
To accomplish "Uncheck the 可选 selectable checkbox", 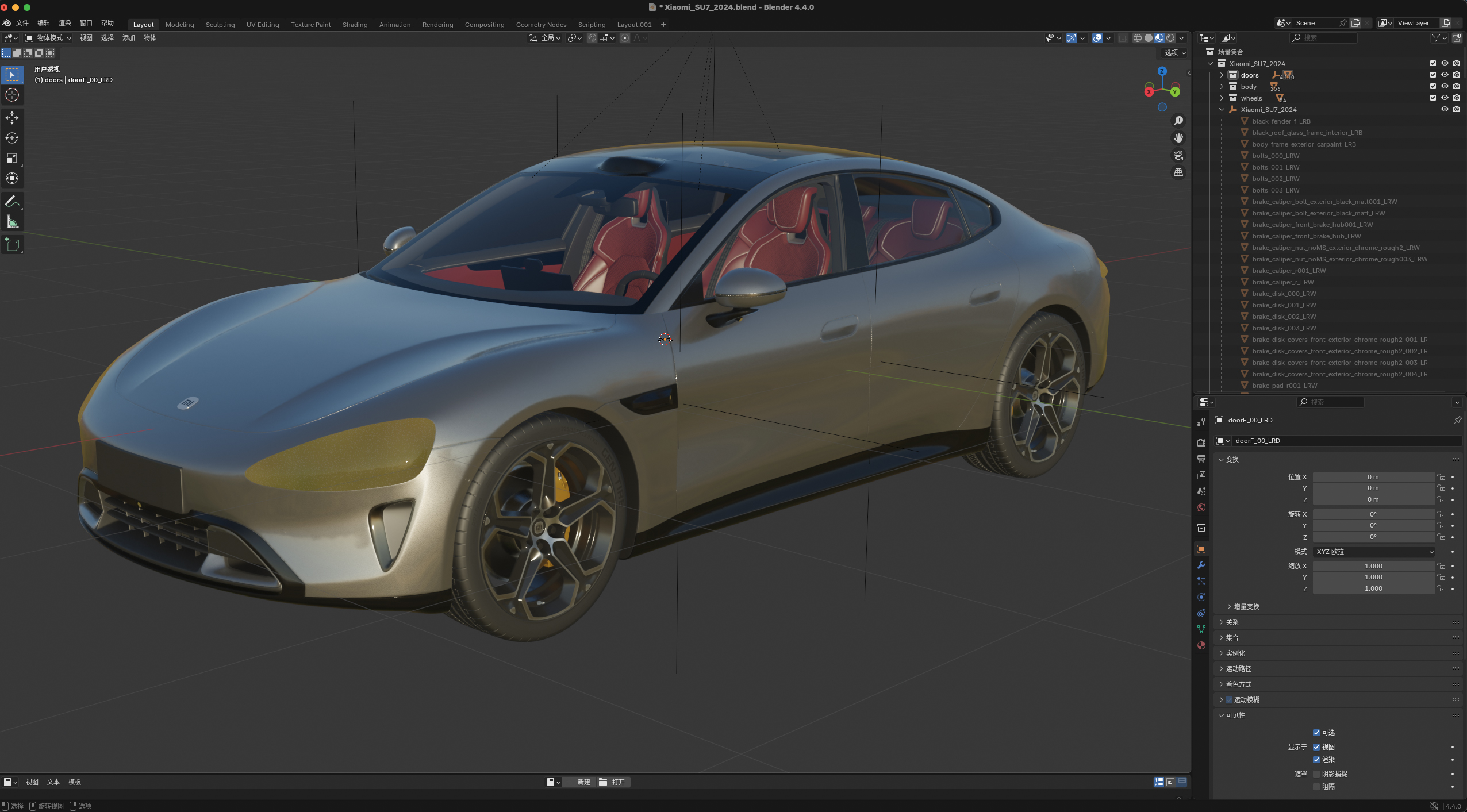I will 1316,733.
